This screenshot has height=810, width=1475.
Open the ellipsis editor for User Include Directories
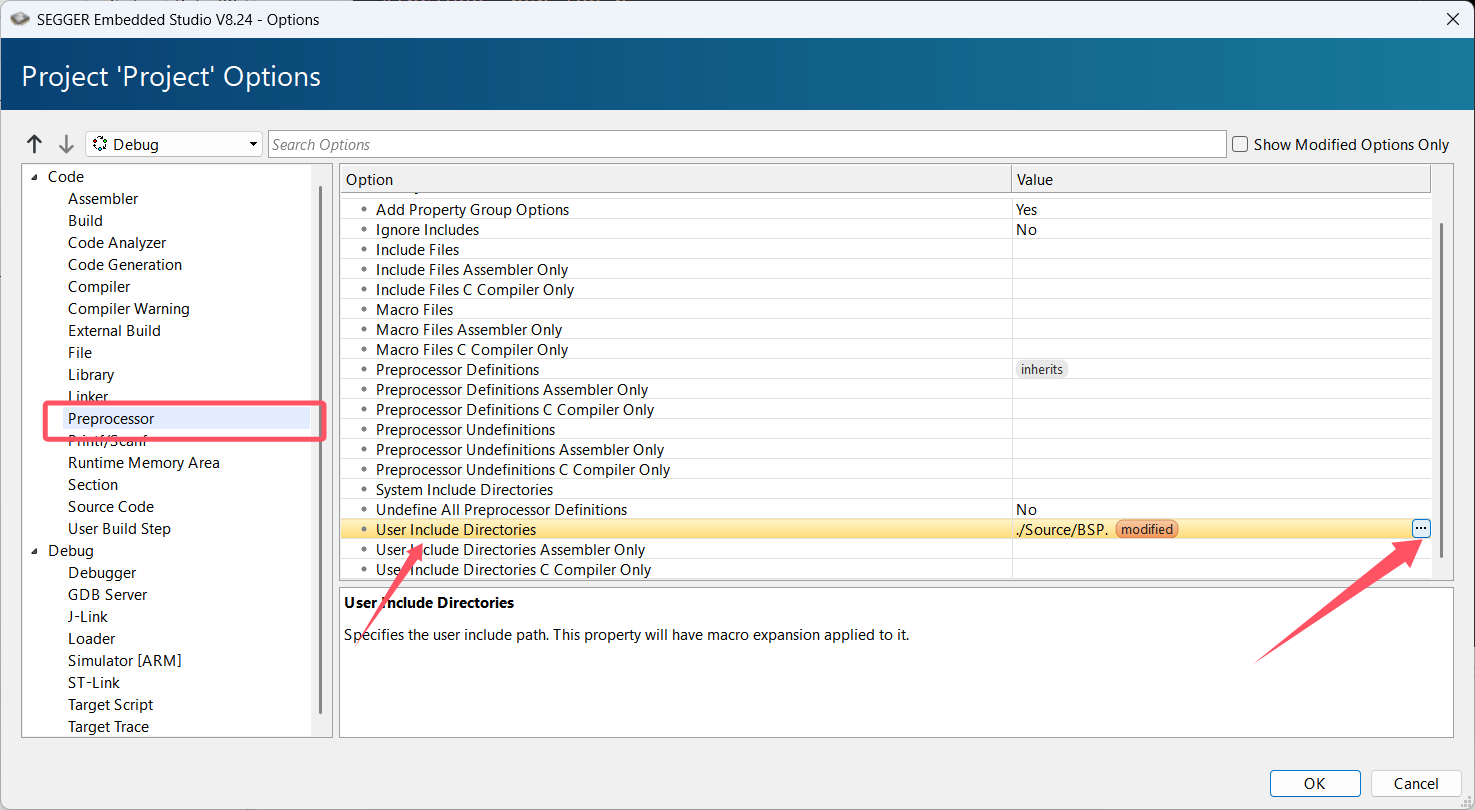[1421, 529]
